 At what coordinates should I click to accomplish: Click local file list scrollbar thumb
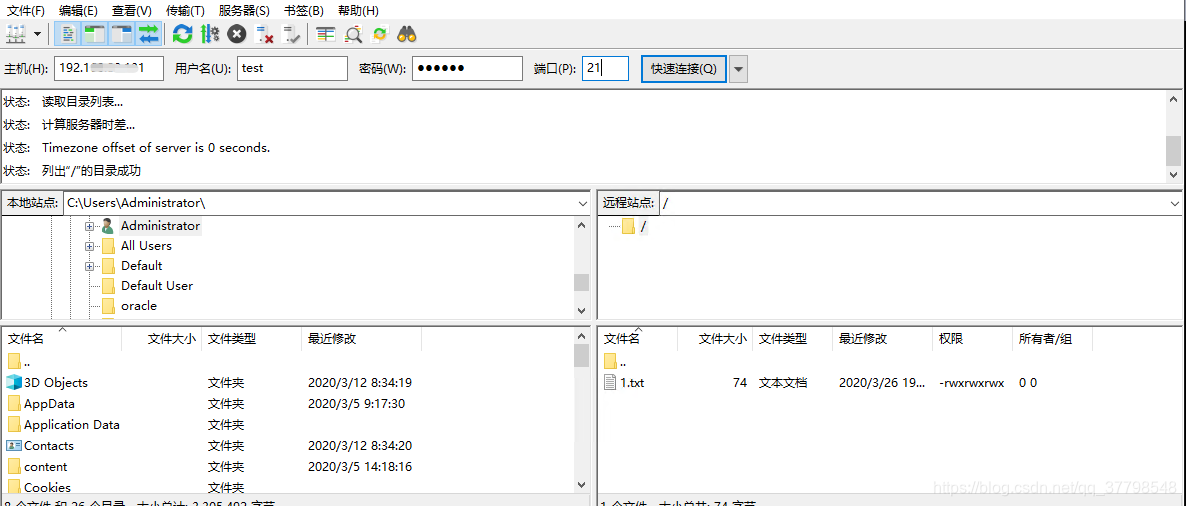(x=581, y=355)
